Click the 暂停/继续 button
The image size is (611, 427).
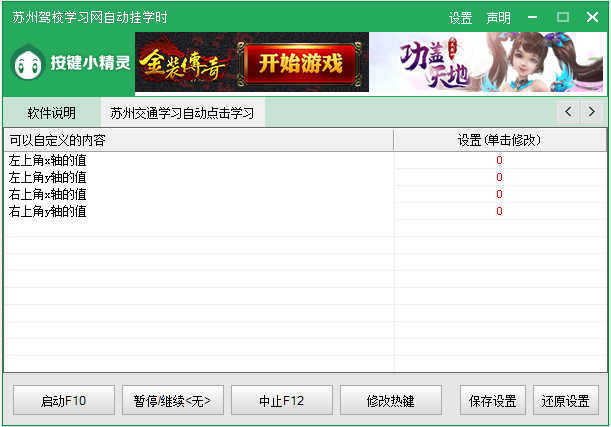point(173,401)
